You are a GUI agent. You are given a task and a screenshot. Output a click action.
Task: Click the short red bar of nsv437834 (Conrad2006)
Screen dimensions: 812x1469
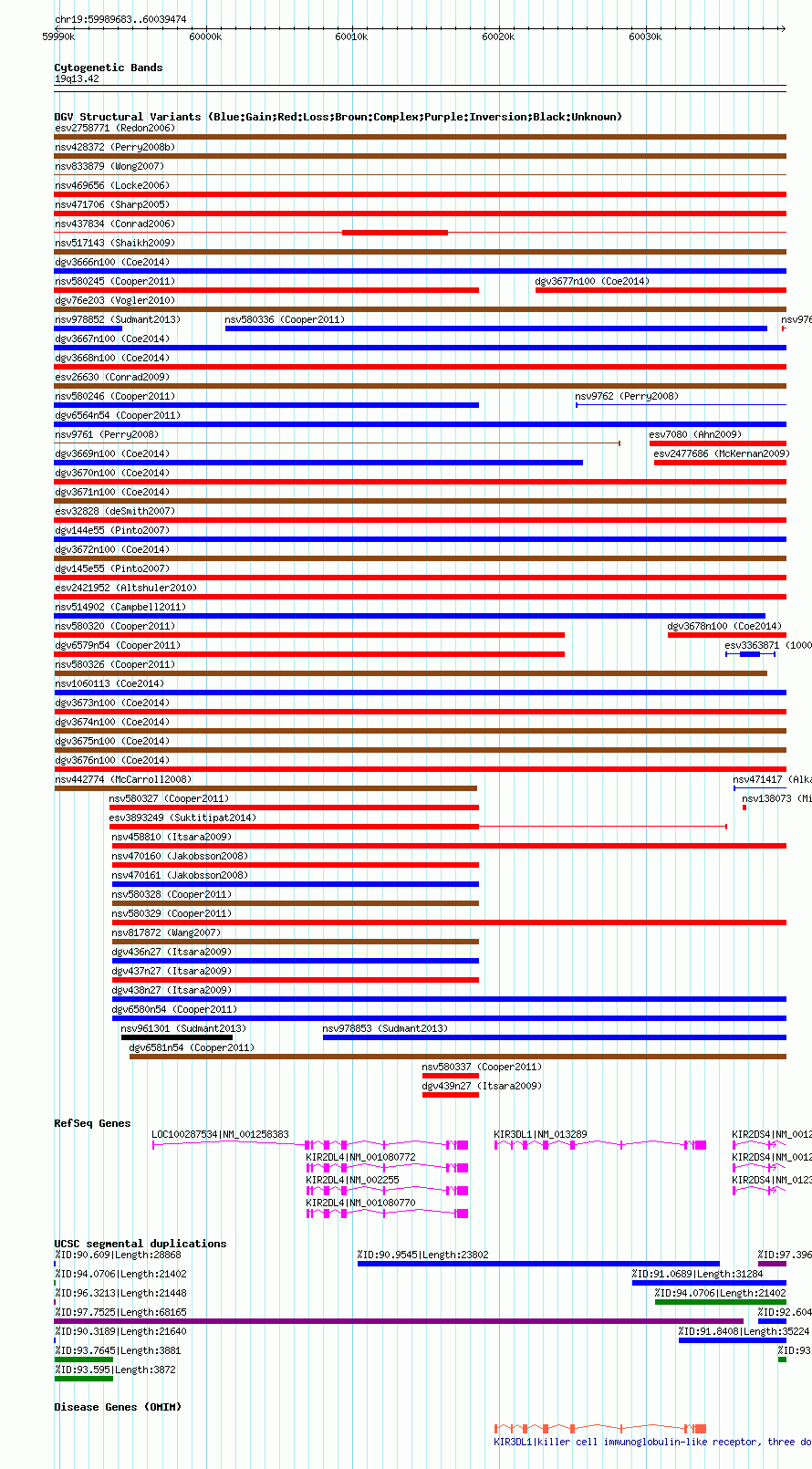pos(395,233)
